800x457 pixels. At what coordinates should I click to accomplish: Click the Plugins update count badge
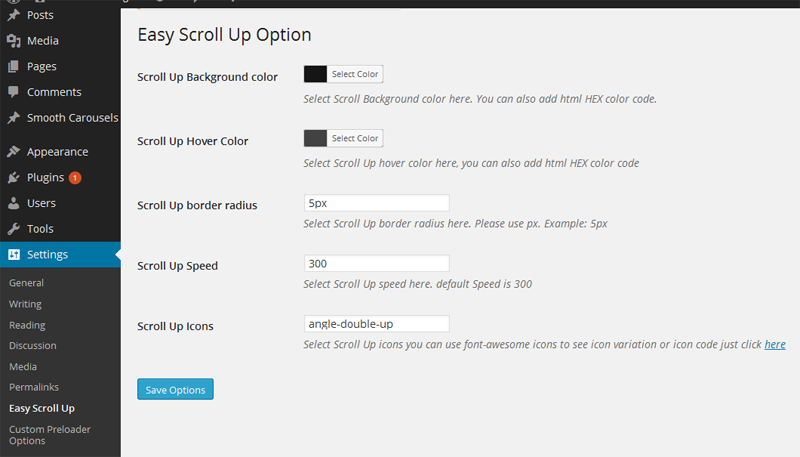click(75, 177)
